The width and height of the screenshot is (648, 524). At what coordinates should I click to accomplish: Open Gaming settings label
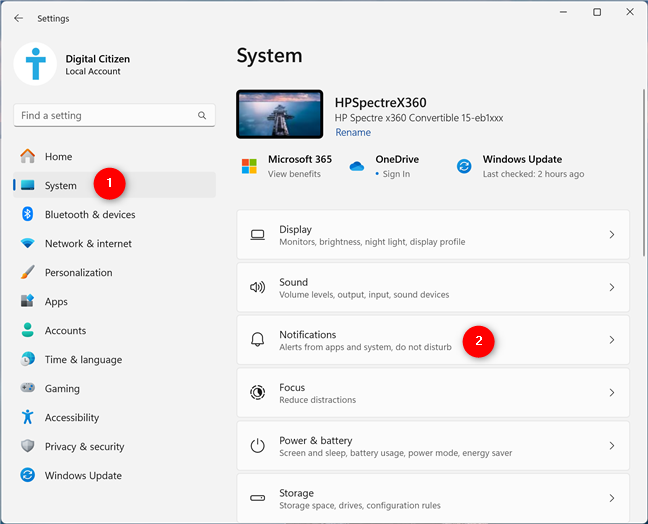(62, 388)
